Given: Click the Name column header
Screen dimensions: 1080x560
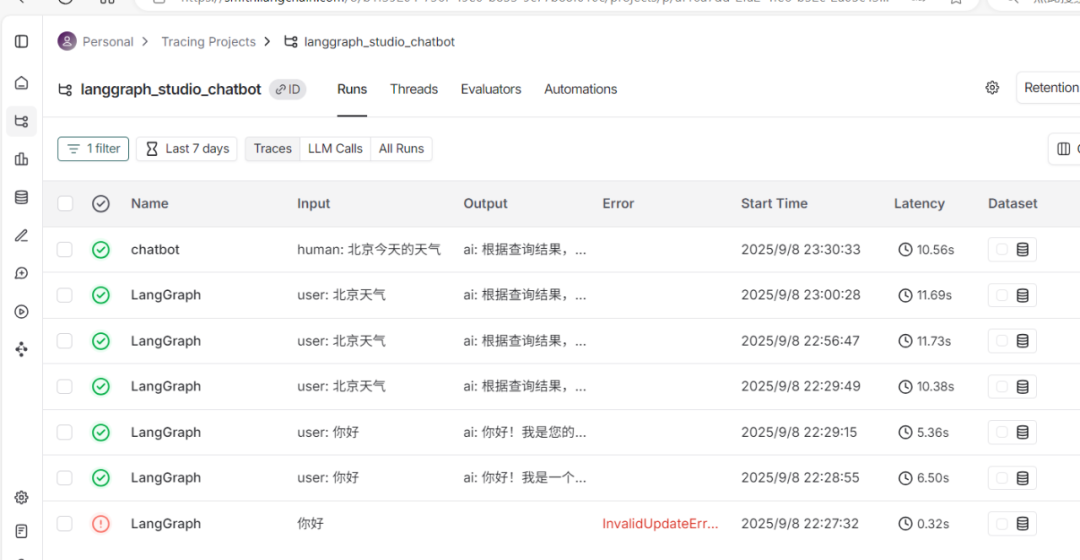Looking at the screenshot, I should [x=149, y=203].
